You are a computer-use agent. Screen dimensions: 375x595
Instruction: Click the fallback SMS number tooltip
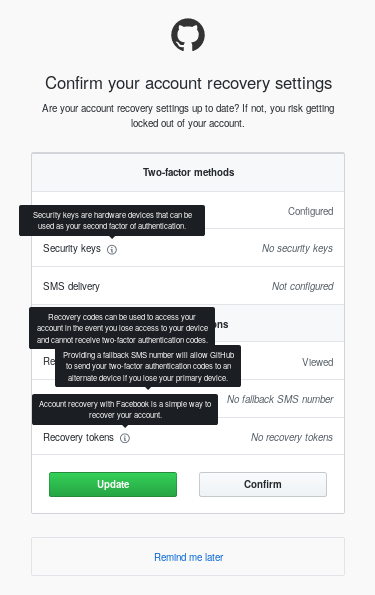[x=148, y=366]
